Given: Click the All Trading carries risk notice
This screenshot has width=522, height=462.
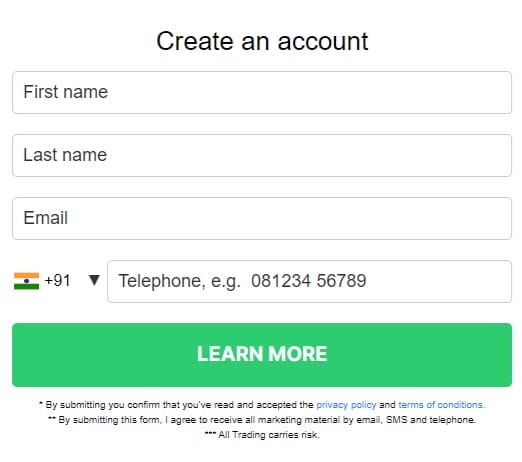Looking at the screenshot, I should click(262, 435).
